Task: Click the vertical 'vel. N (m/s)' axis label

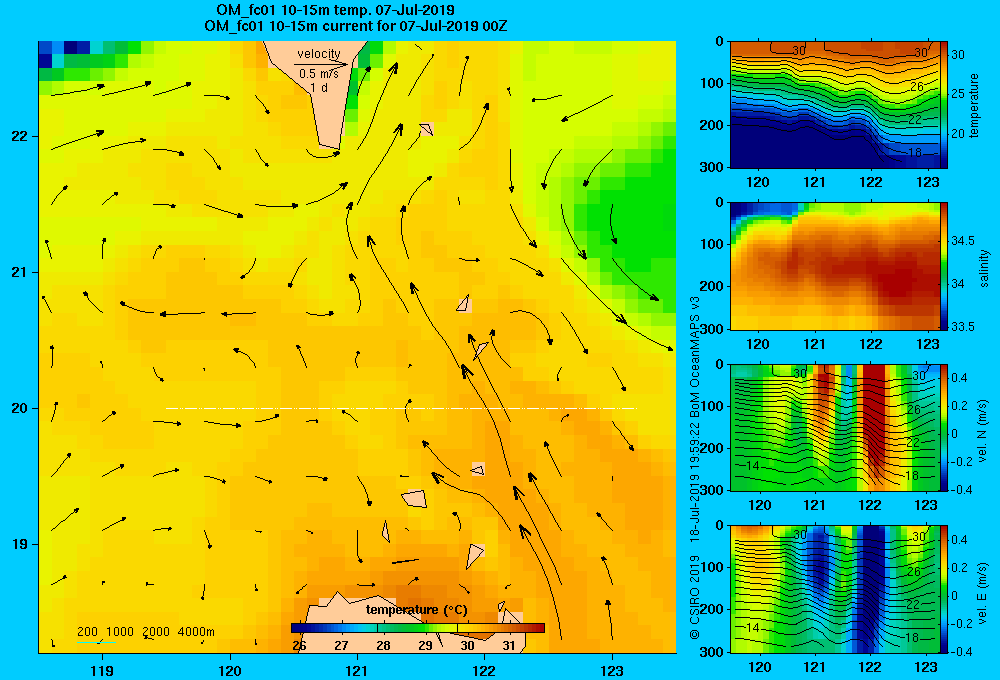Action: coord(983,431)
